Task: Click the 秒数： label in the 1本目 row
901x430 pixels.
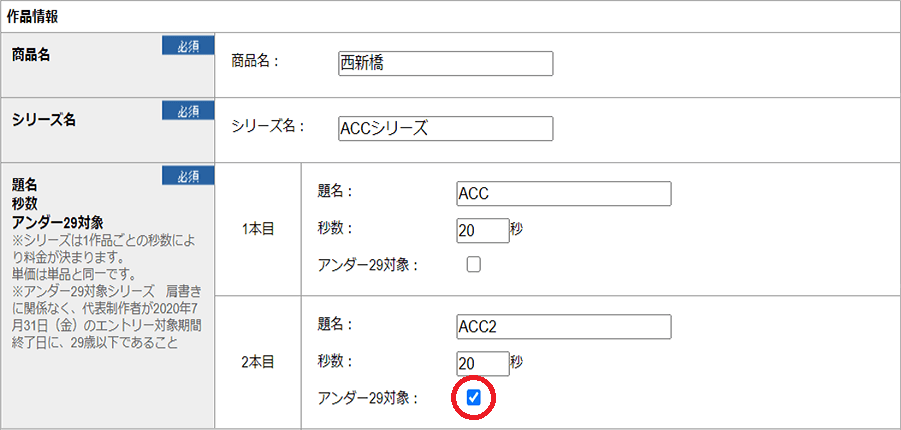Action: coord(335,227)
